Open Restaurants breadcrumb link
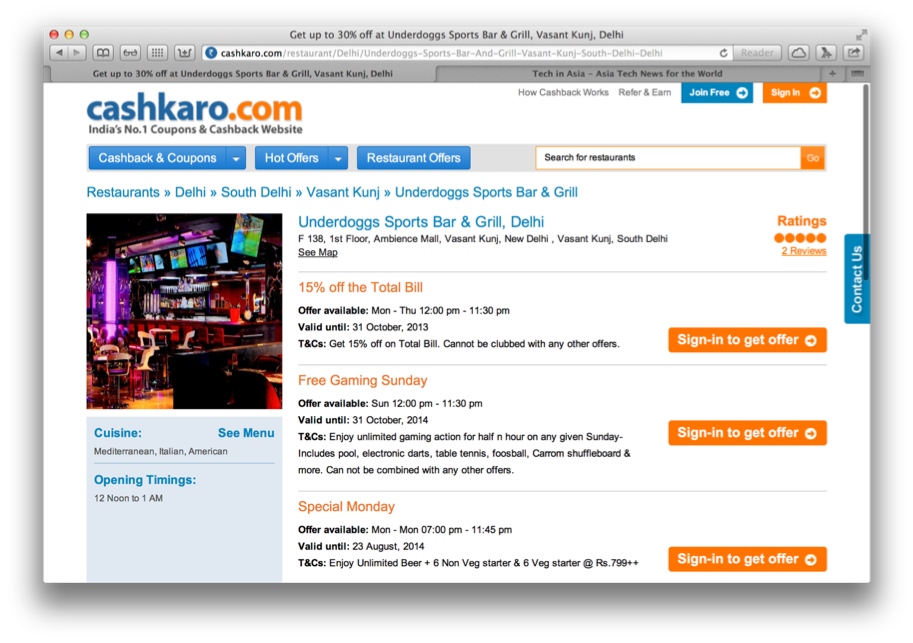The height and width of the screenshot is (643, 913). click(123, 192)
